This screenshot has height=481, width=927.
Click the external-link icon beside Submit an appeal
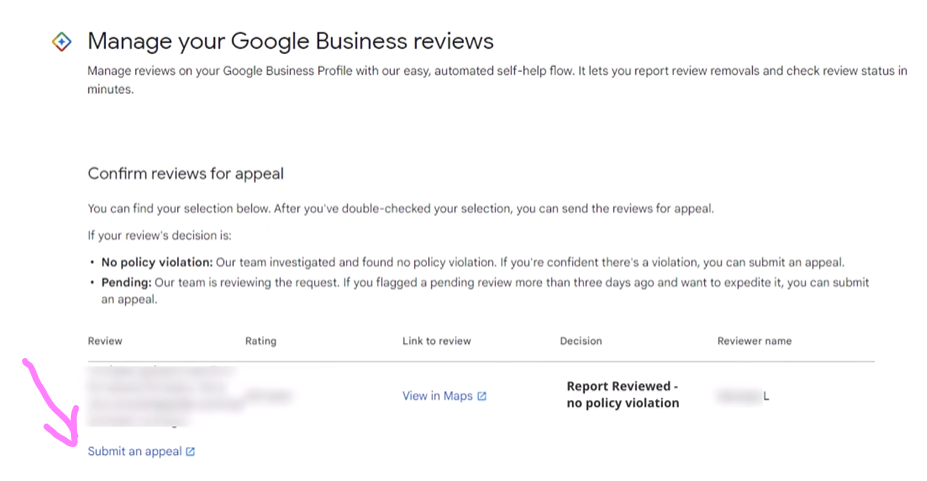[191, 452]
